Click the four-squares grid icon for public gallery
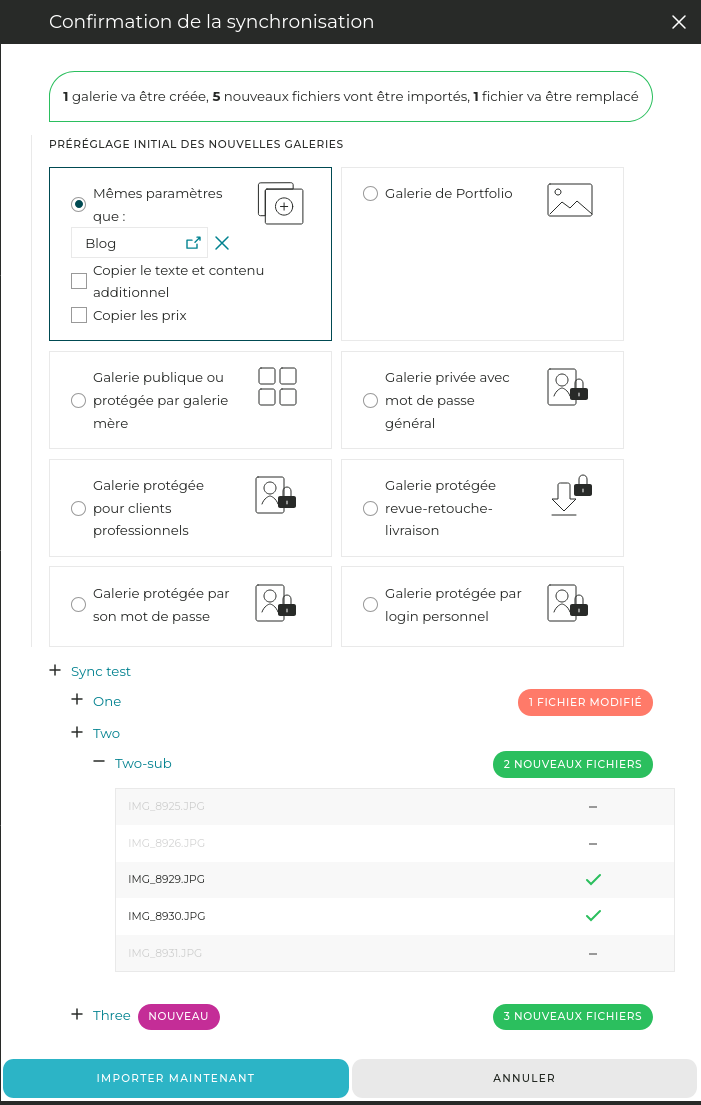Viewport: 701px width, 1105px height. pyautogui.click(x=277, y=387)
